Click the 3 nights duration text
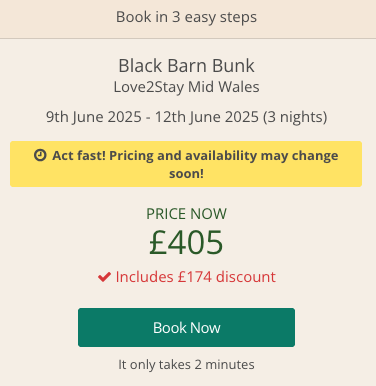 click(x=295, y=117)
